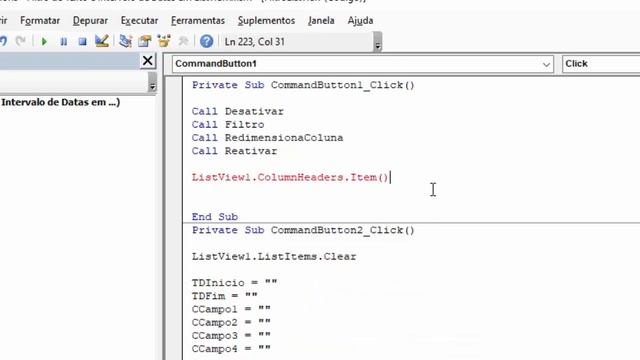Click the Redo toolbar icon
640x360 pixels.
[x=20, y=41]
